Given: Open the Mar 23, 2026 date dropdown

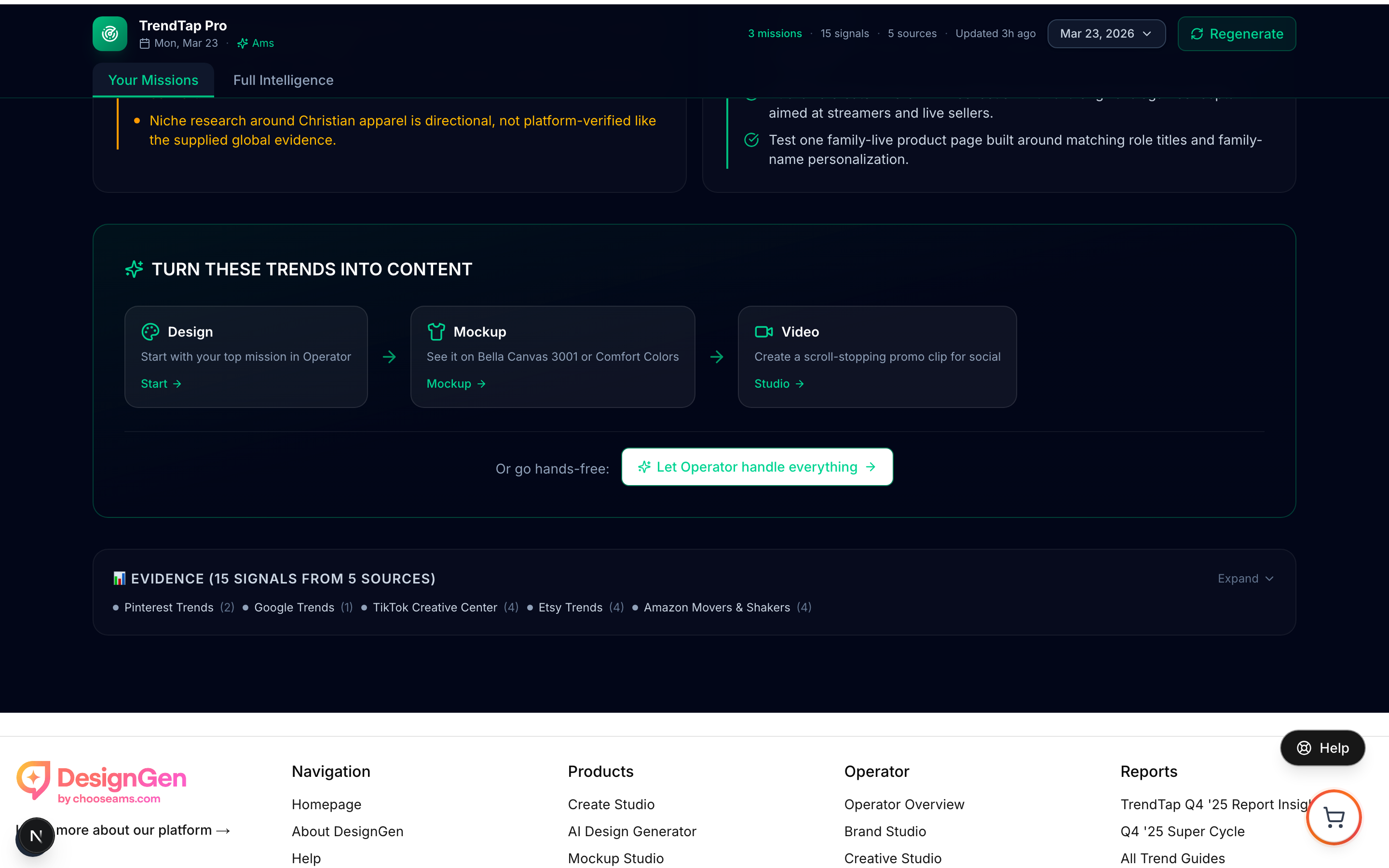Looking at the screenshot, I should pyautogui.click(x=1105, y=33).
